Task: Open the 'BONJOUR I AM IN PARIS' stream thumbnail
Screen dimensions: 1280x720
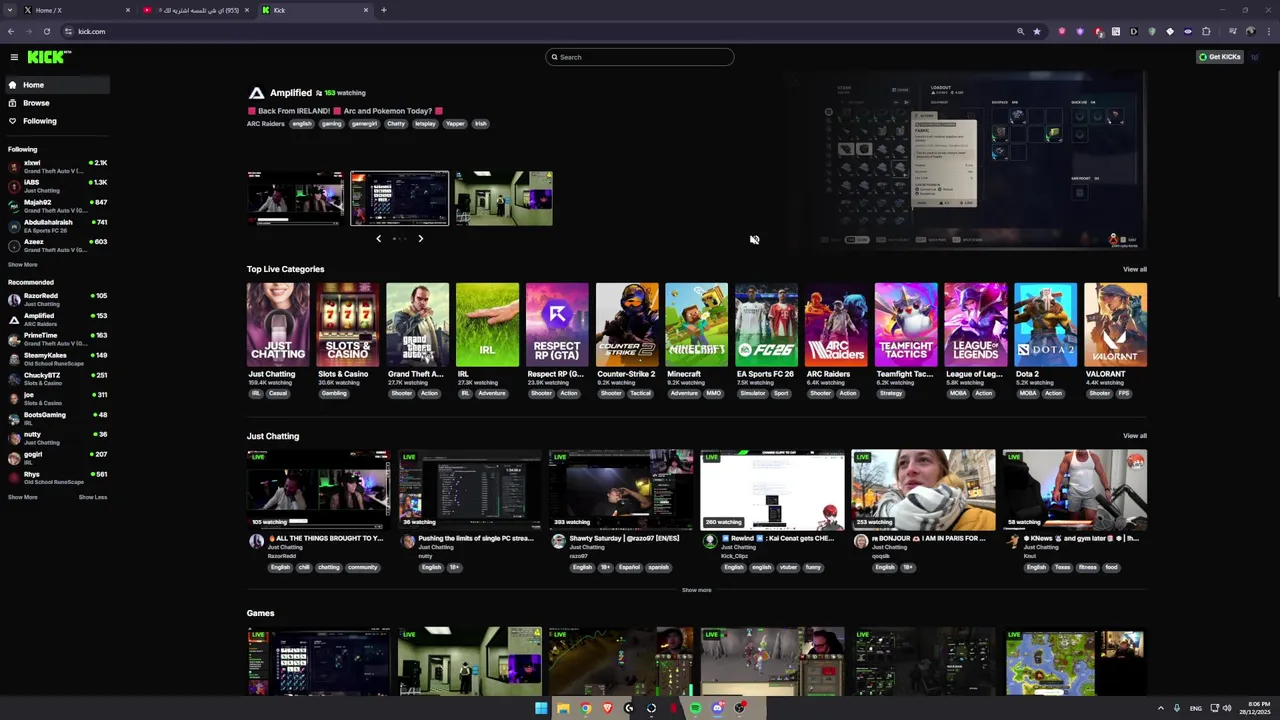Action: (923, 489)
